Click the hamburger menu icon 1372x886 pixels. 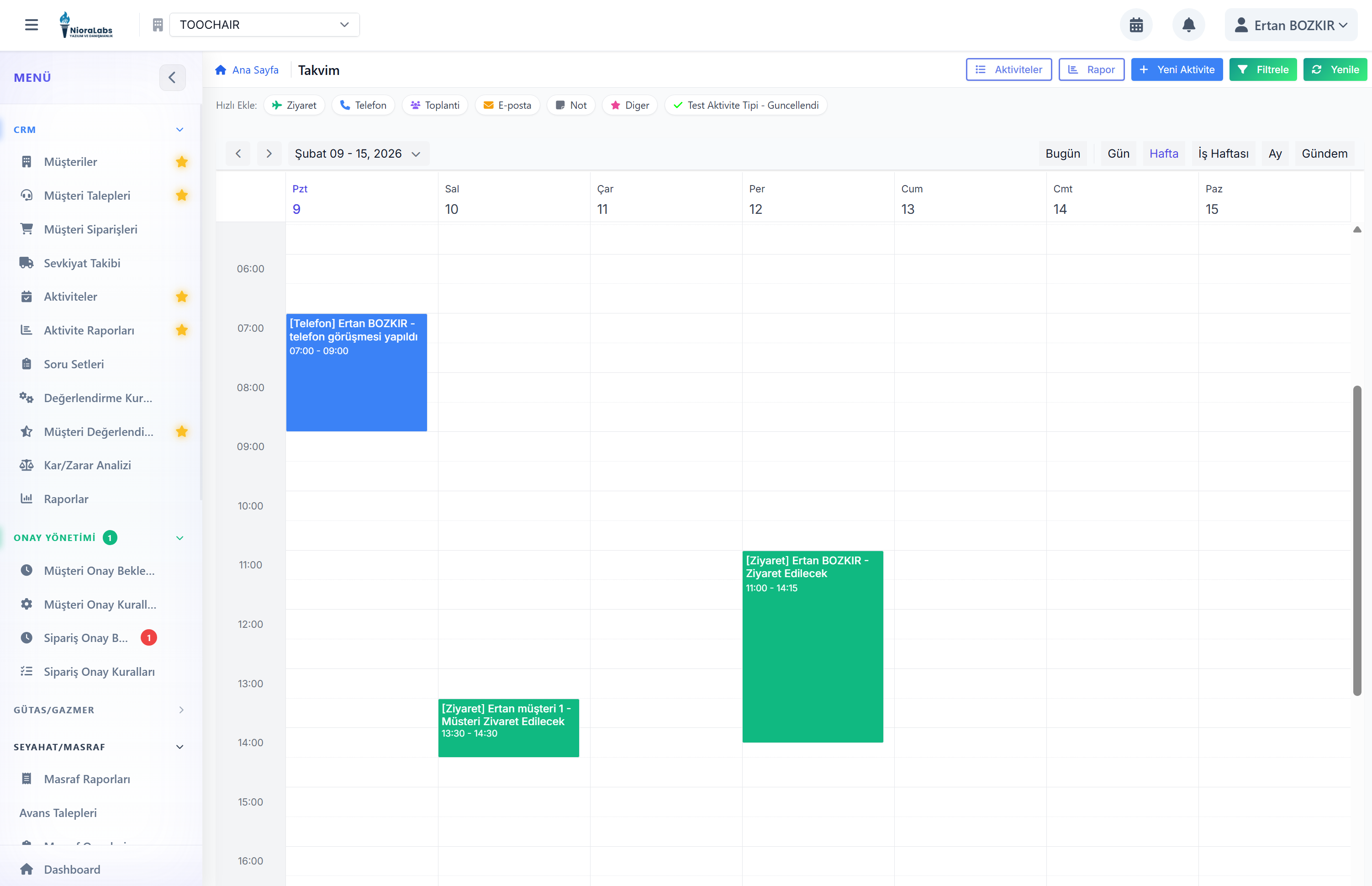point(32,25)
